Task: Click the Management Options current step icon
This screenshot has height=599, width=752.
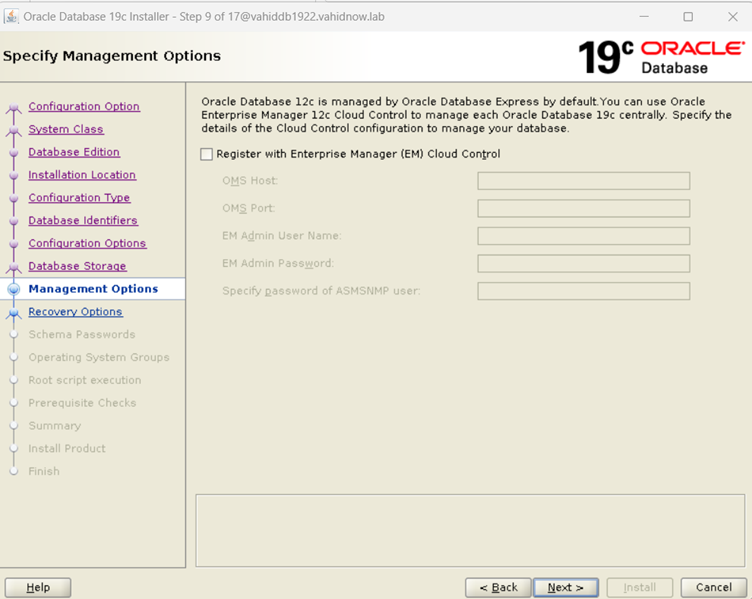Action: (14, 289)
